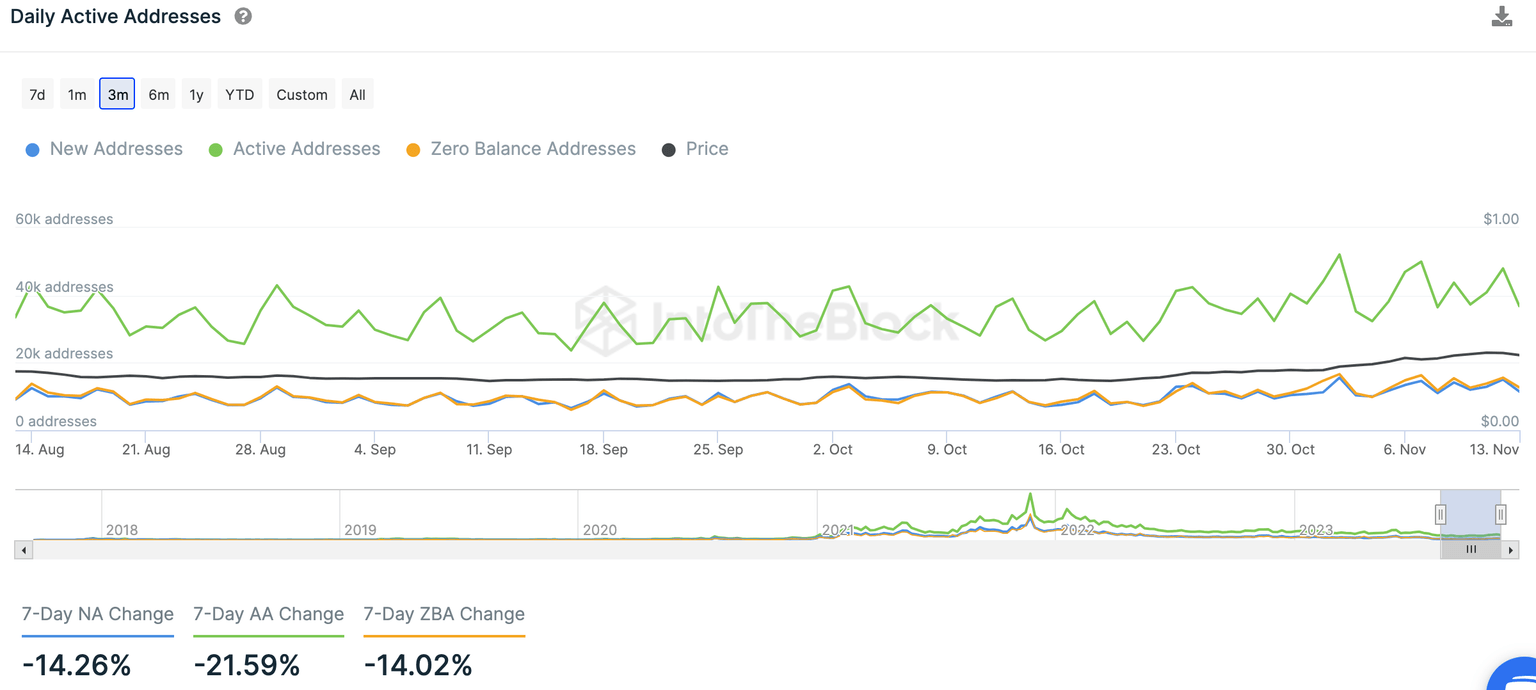1536x690 pixels.
Task: Switch to the 1m range
Action: (x=77, y=95)
